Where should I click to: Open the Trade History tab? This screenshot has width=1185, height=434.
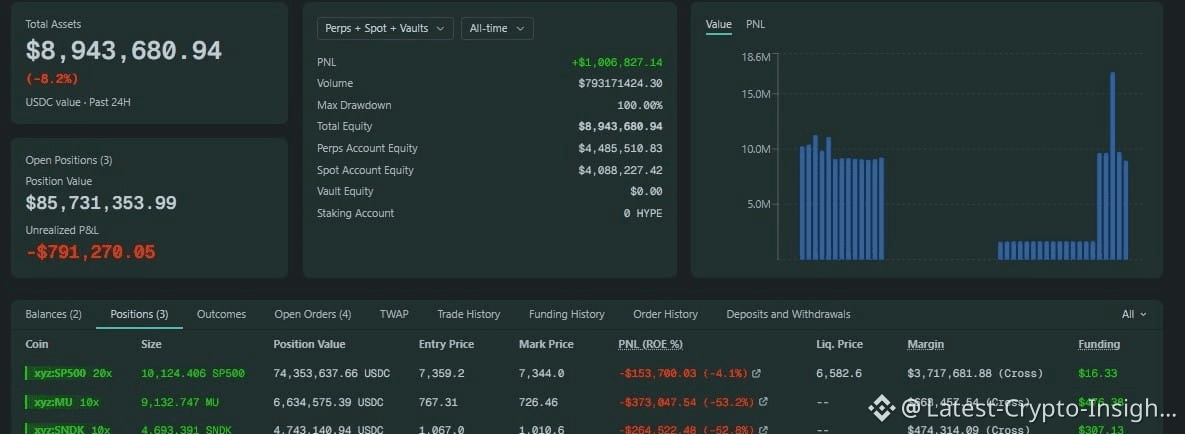pyautogui.click(x=469, y=314)
